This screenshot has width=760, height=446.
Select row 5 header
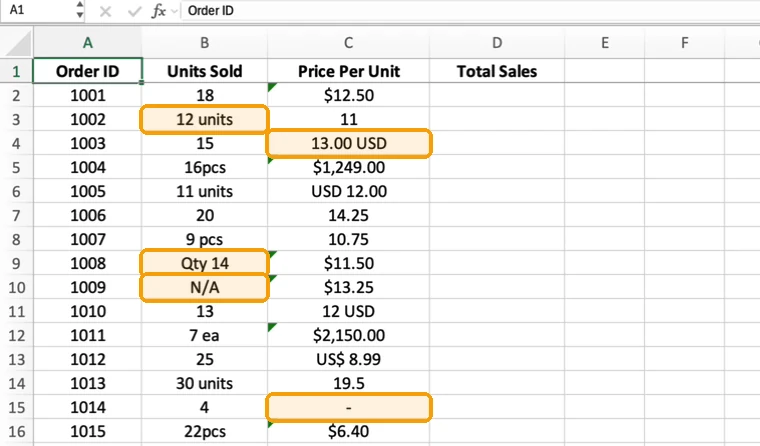pos(16,167)
